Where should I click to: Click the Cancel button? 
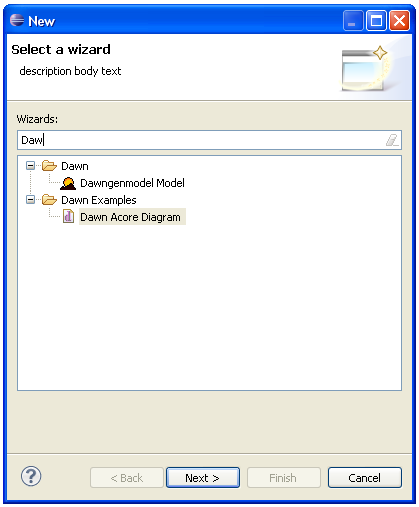coord(365,478)
